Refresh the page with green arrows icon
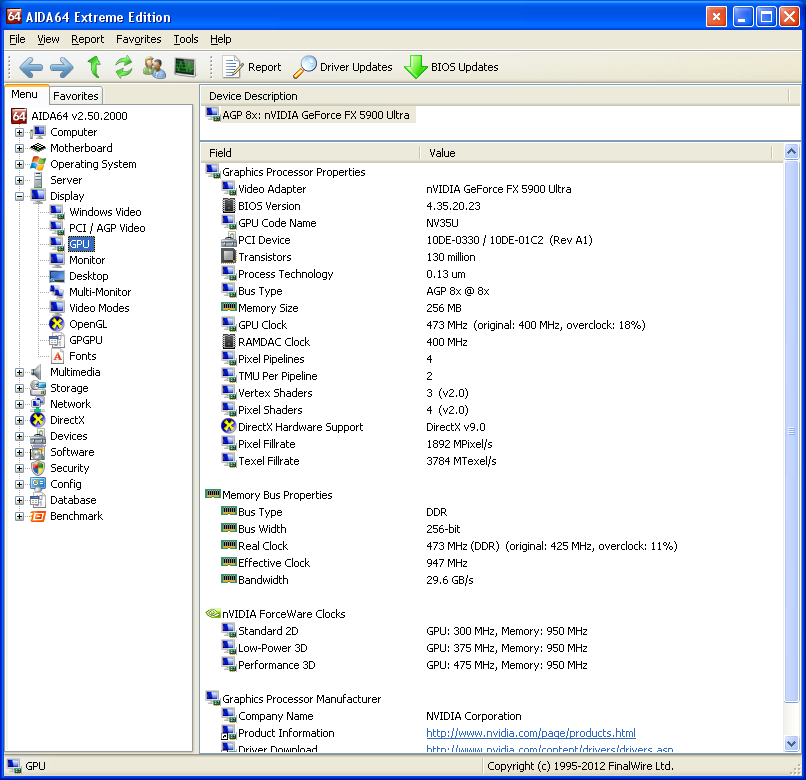 point(123,67)
